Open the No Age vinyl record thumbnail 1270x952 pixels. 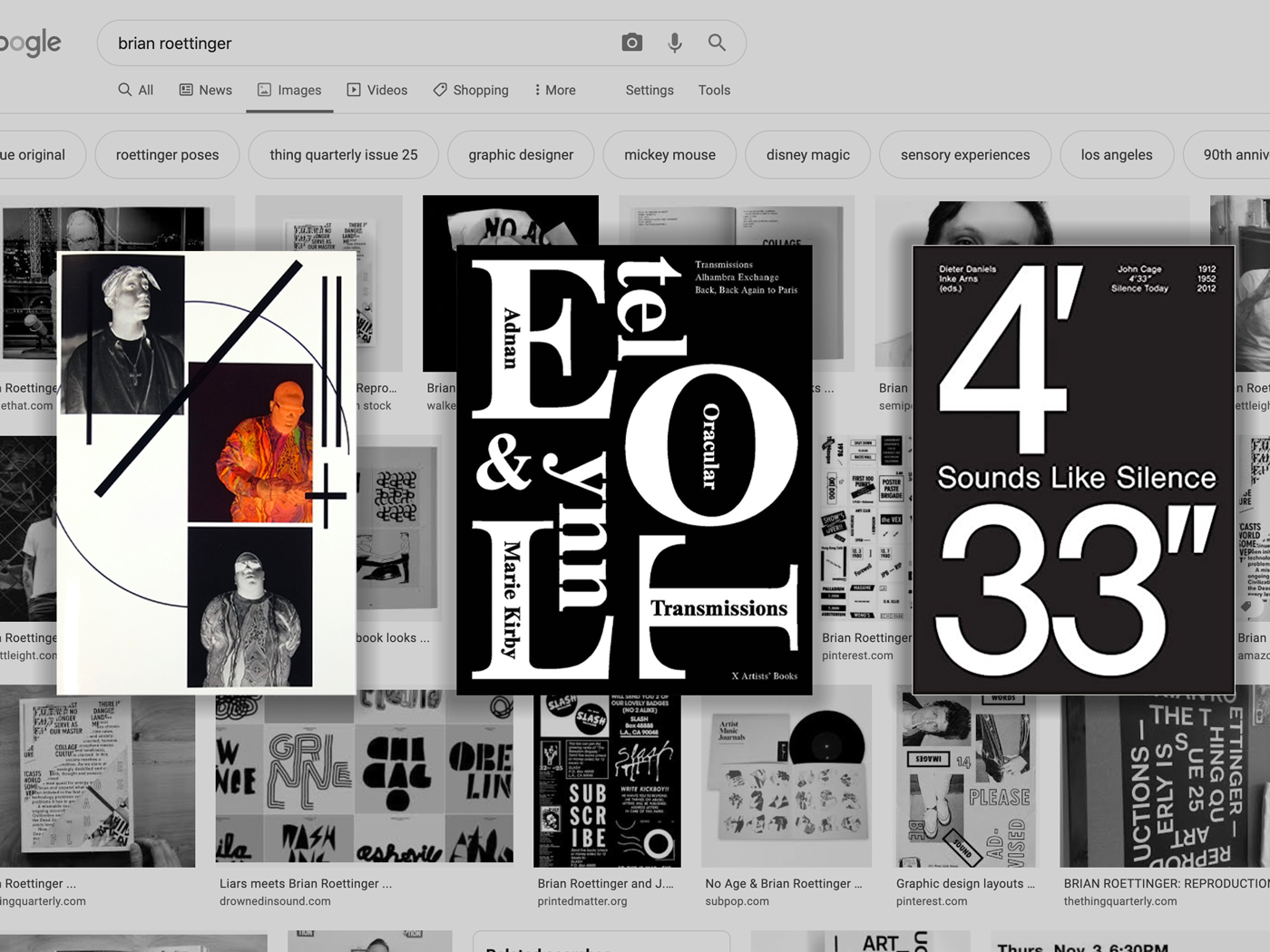[x=786, y=778]
